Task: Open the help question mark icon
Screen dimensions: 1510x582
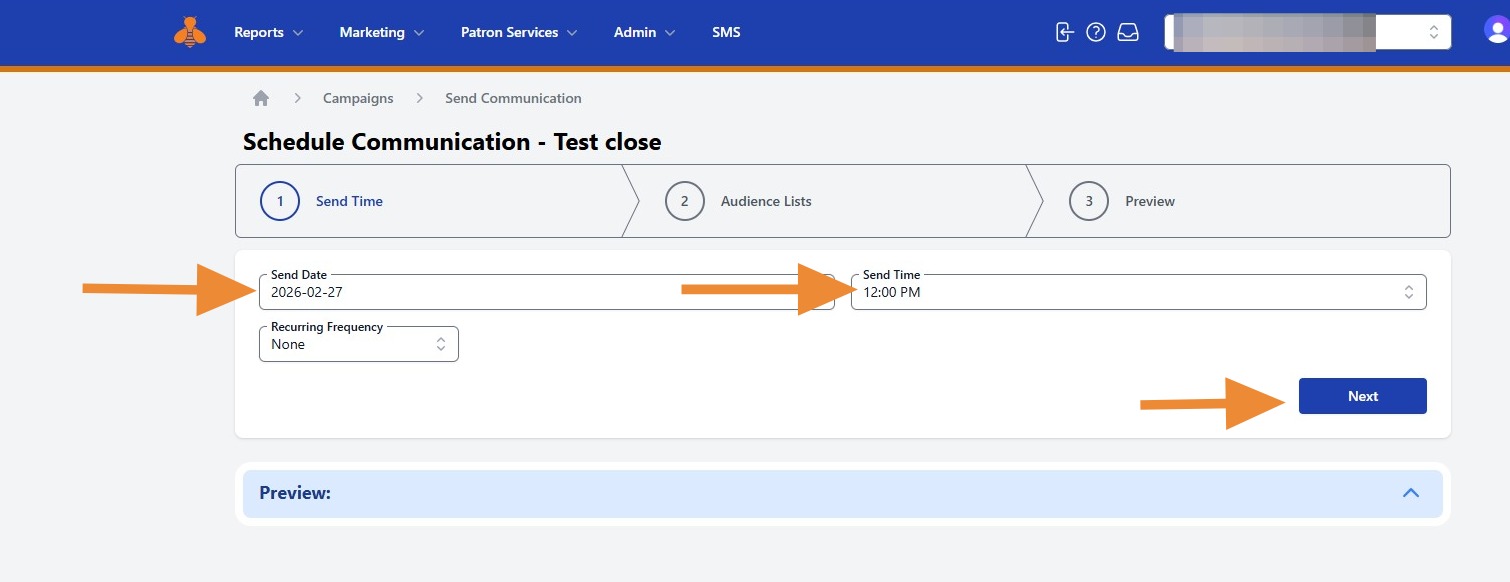Action: click(1096, 32)
